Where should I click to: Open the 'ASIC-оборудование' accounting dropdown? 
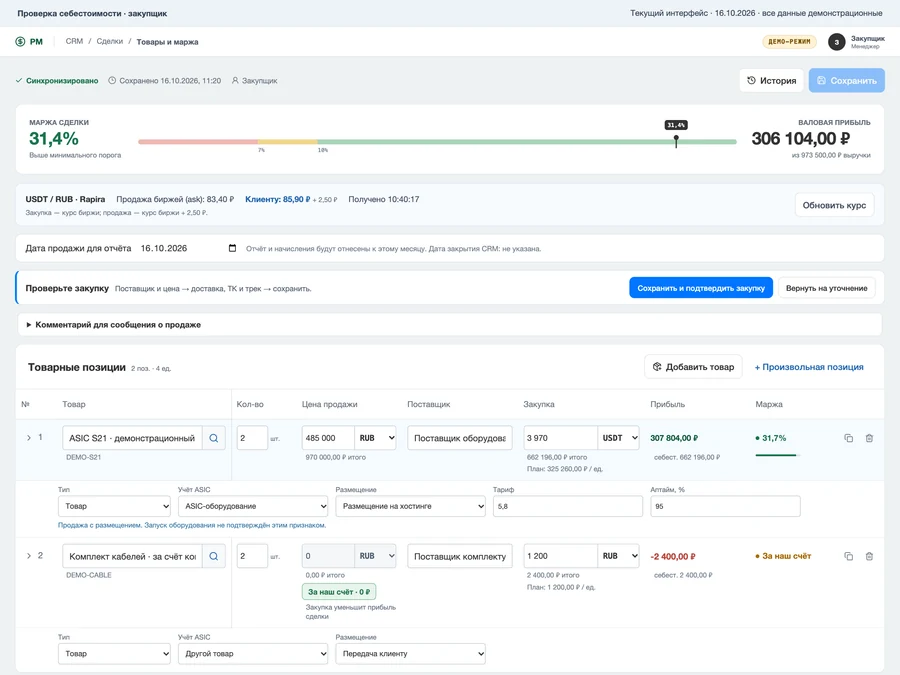[x=253, y=506]
